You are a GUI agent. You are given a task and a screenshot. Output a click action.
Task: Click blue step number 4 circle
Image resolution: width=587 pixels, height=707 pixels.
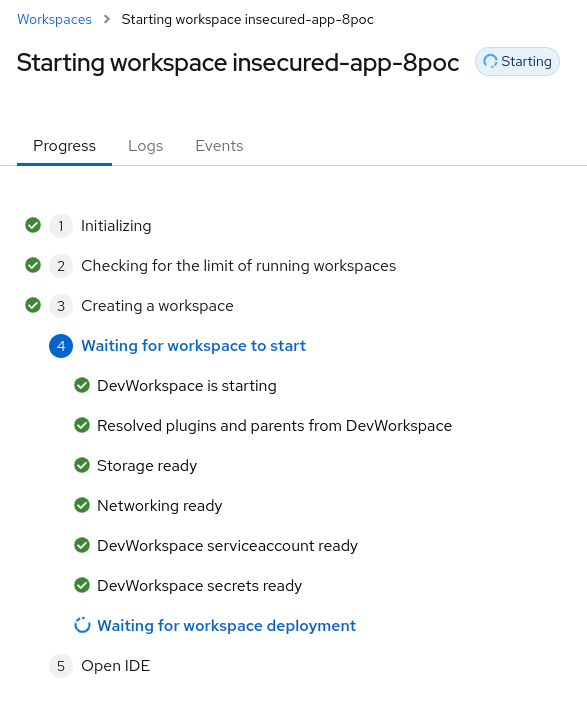click(61, 346)
